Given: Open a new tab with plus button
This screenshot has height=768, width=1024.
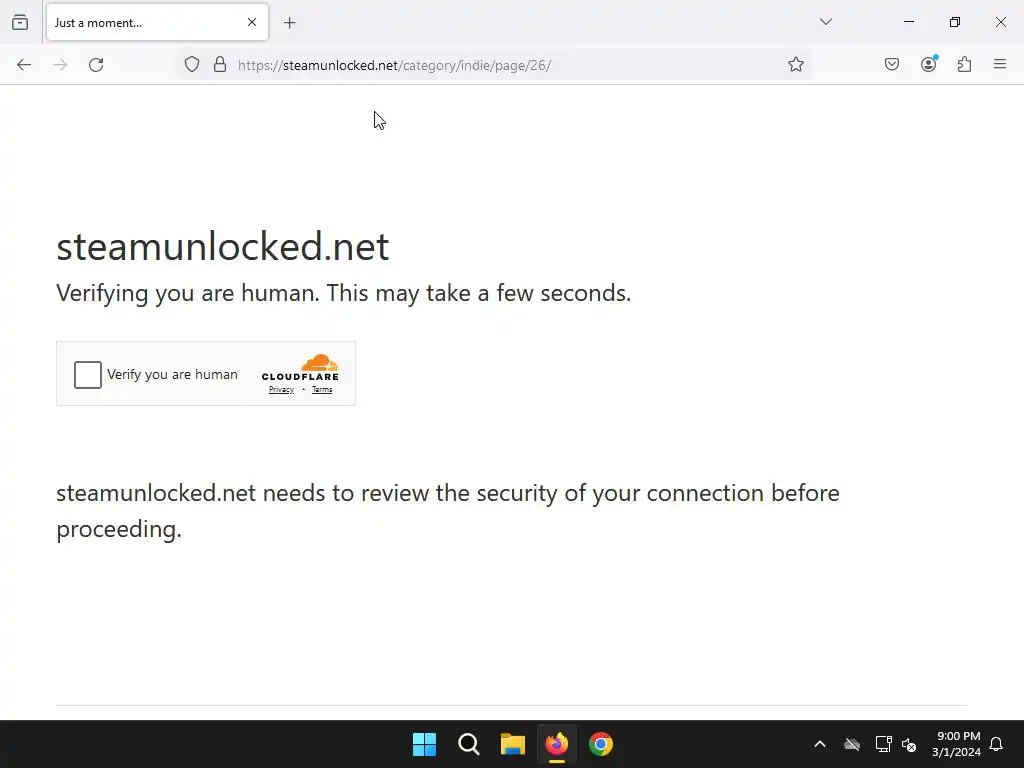Looking at the screenshot, I should (290, 22).
